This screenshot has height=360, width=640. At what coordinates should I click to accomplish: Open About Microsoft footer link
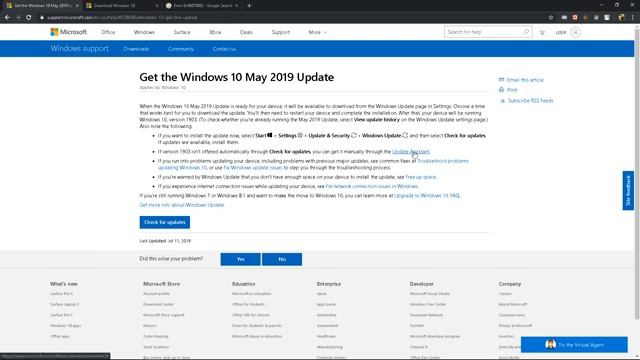(x=513, y=304)
